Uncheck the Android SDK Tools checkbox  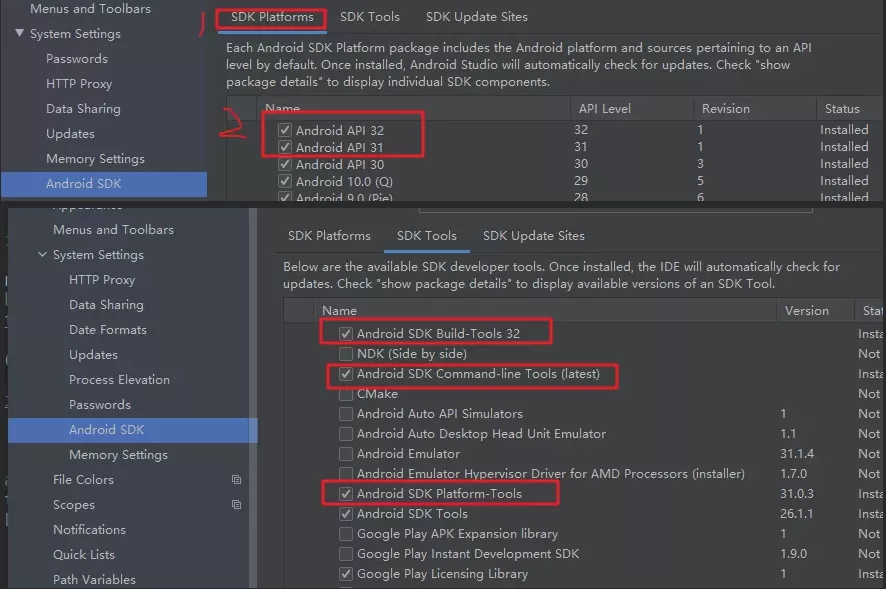346,514
